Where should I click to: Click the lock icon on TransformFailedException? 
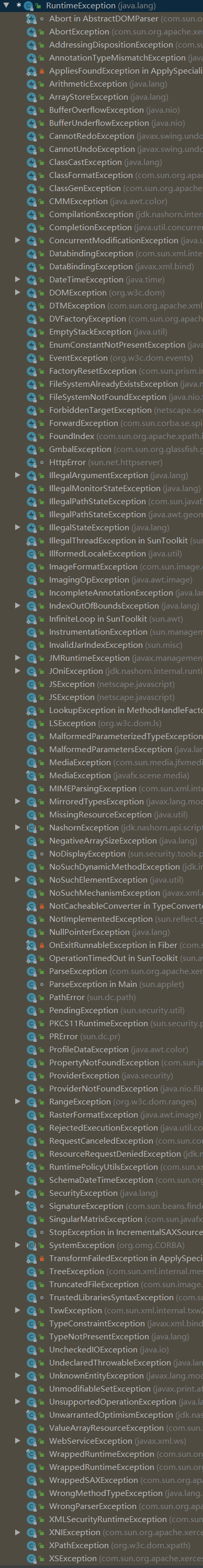(x=41, y=1257)
